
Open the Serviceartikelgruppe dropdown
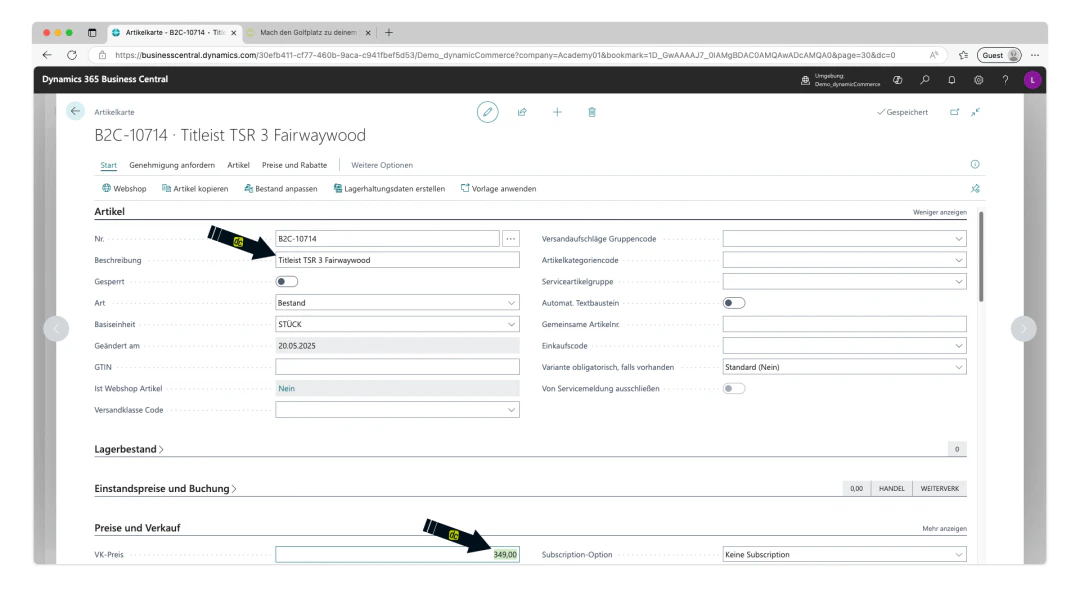[958, 282]
